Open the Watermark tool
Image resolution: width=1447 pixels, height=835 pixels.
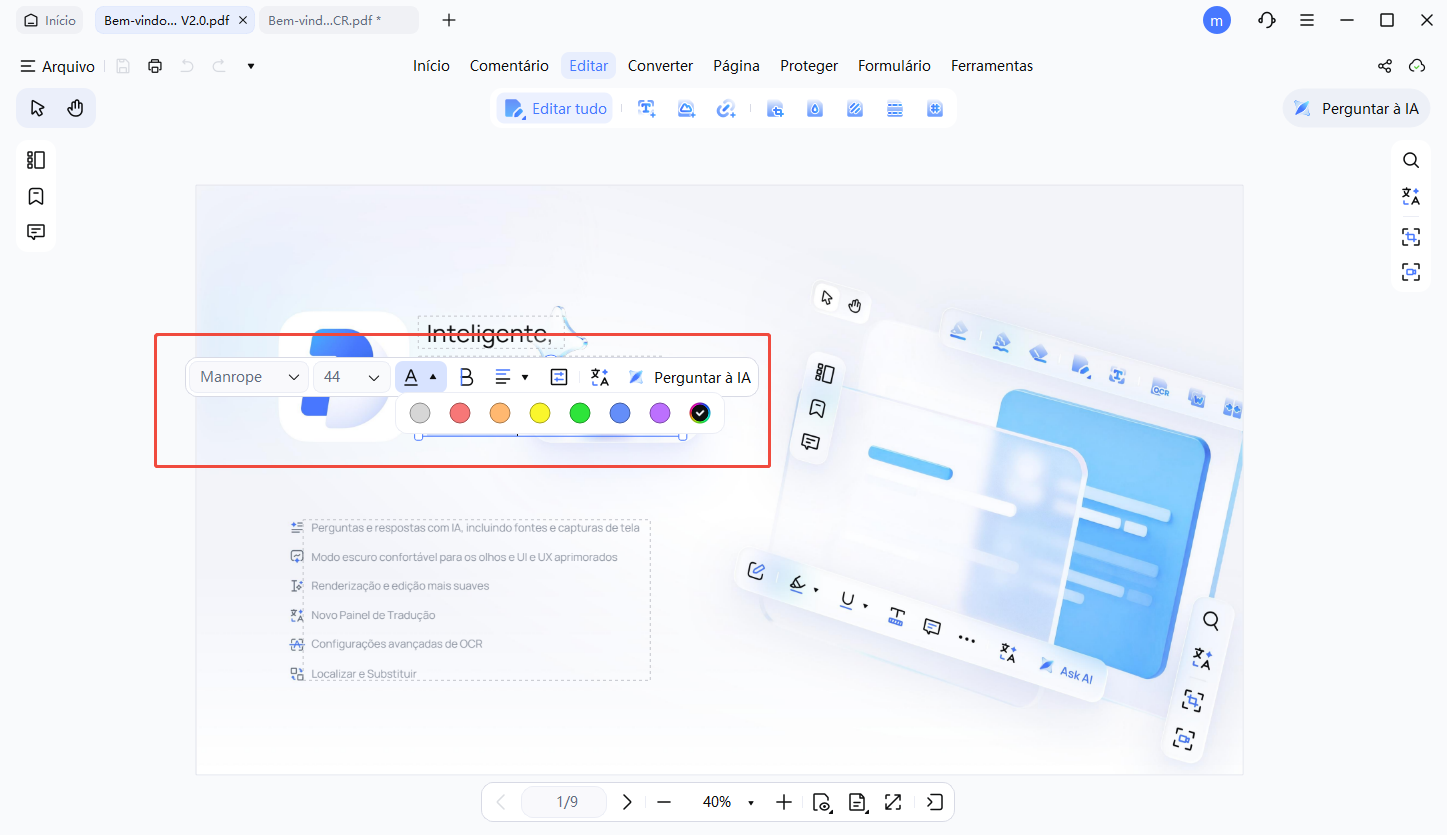point(814,108)
